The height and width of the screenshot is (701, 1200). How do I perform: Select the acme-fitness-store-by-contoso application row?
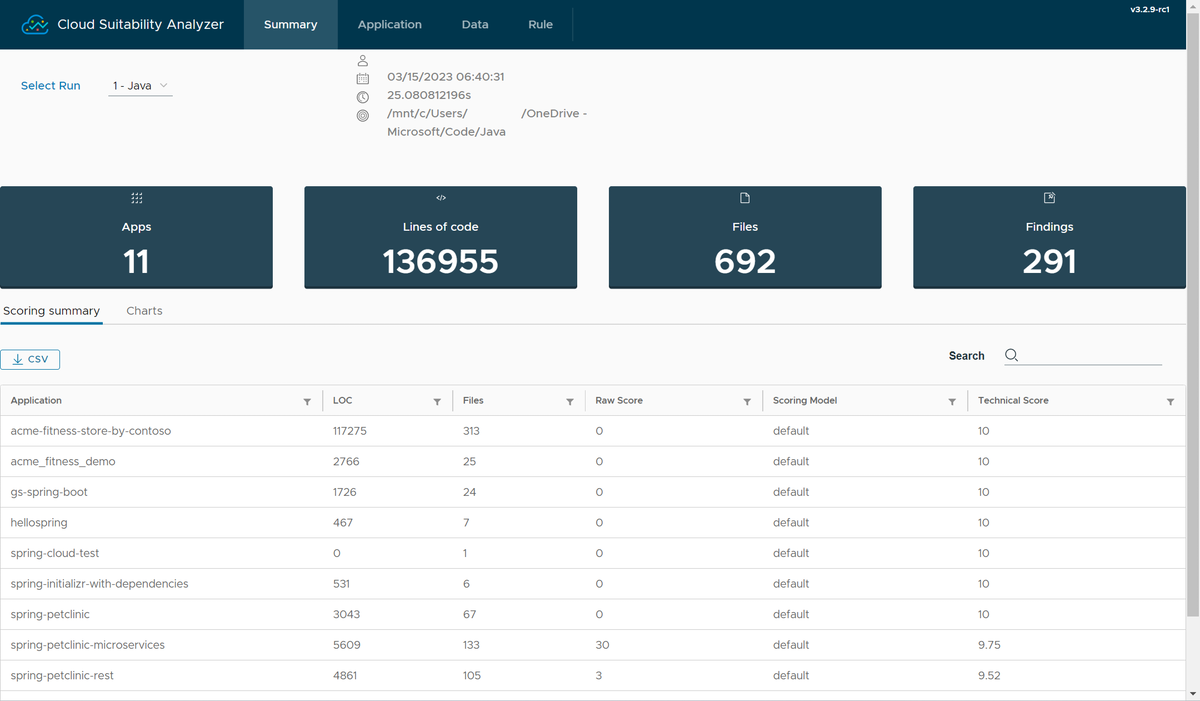click(x=91, y=431)
